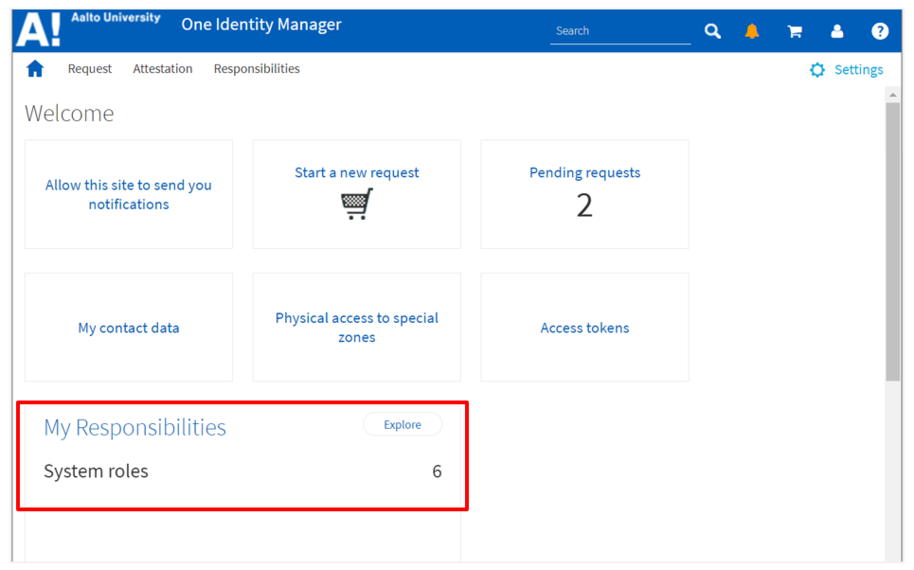Click into the Search input field
This screenshot has height=570, width=914.
click(x=620, y=31)
